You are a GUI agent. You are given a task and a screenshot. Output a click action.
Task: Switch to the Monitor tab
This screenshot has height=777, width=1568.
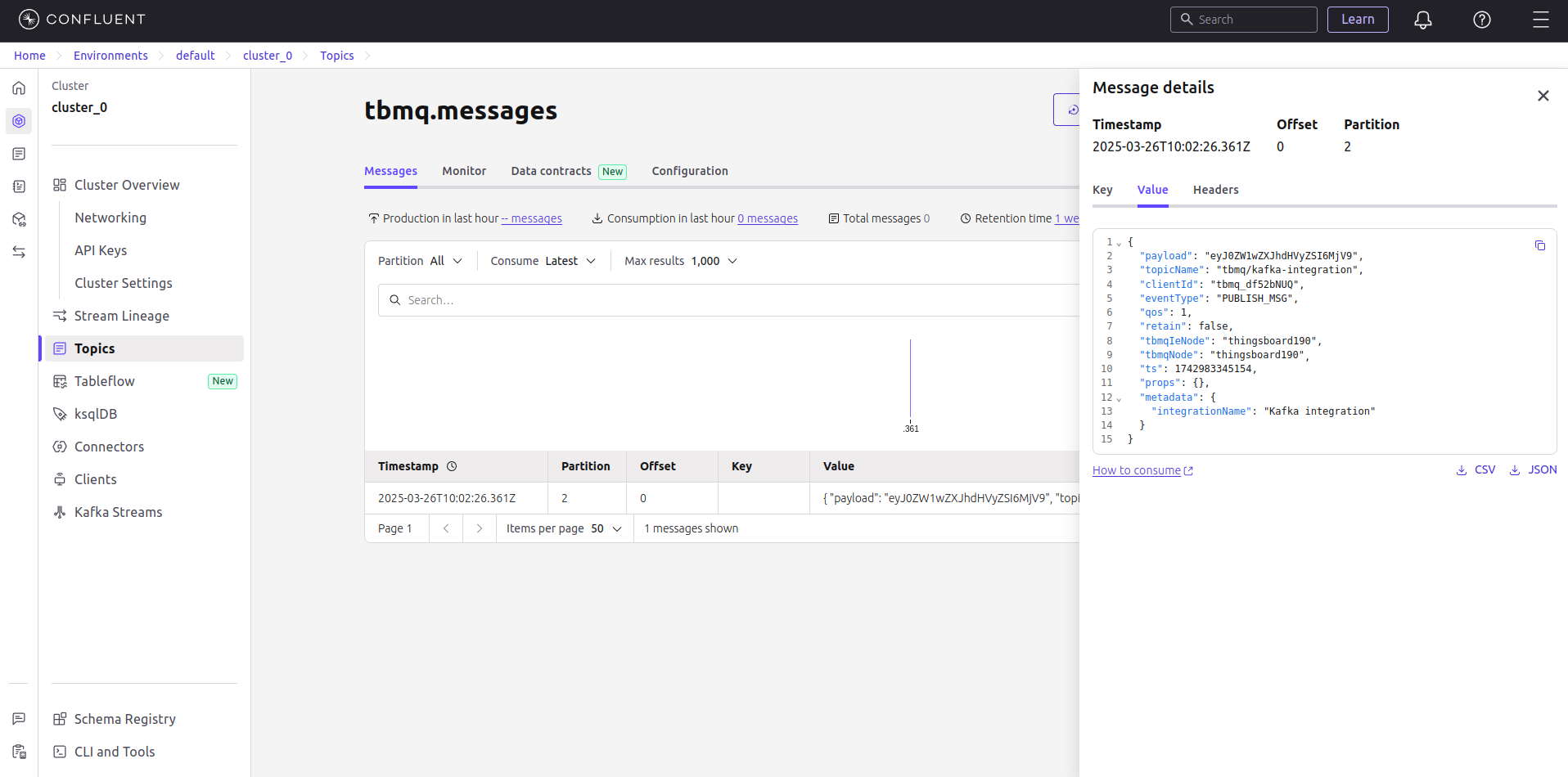[464, 171]
